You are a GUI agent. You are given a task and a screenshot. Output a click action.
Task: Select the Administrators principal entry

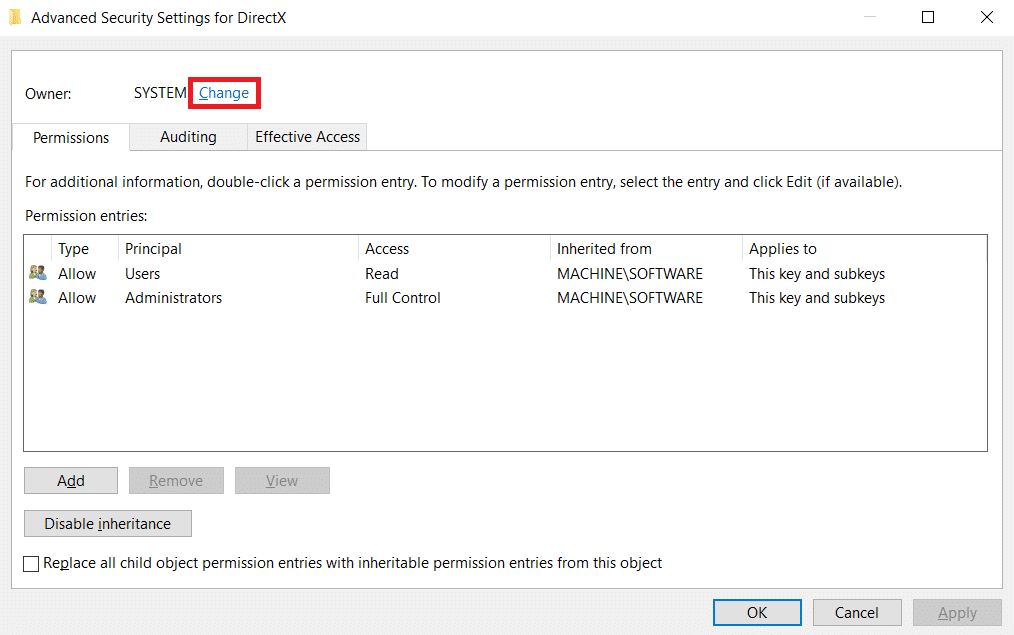tap(173, 297)
